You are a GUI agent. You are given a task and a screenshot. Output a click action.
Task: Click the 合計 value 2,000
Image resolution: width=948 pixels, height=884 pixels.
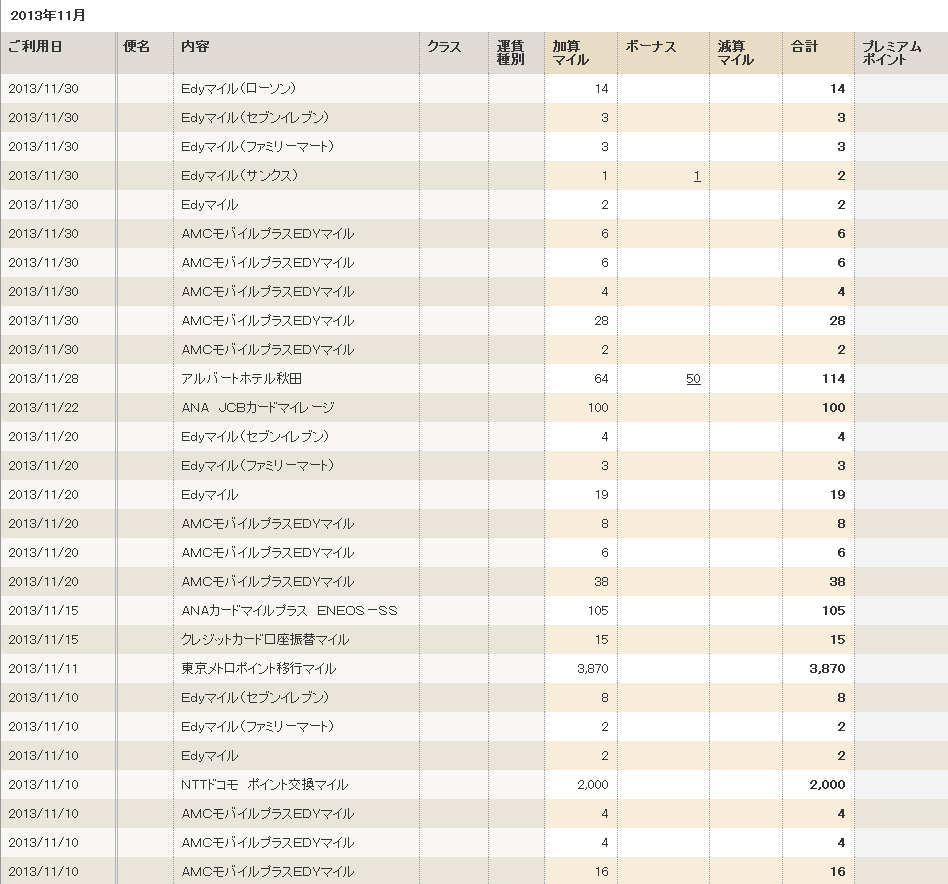(x=827, y=785)
